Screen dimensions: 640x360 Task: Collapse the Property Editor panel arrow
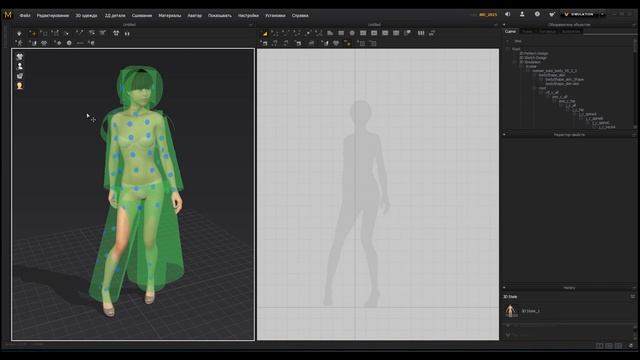point(504,135)
